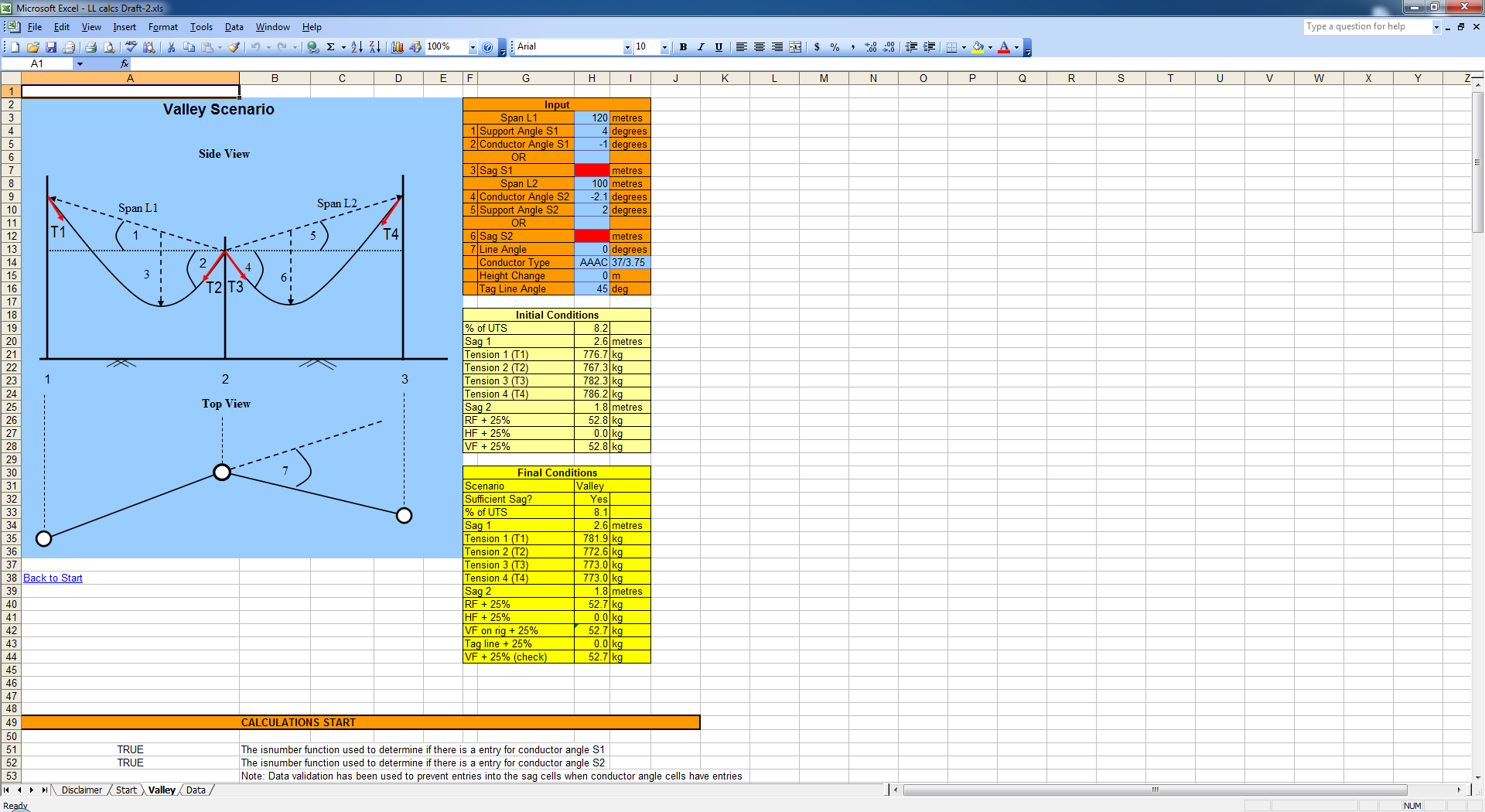
Task: Open the Chart Wizard
Action: coord(398,47)
